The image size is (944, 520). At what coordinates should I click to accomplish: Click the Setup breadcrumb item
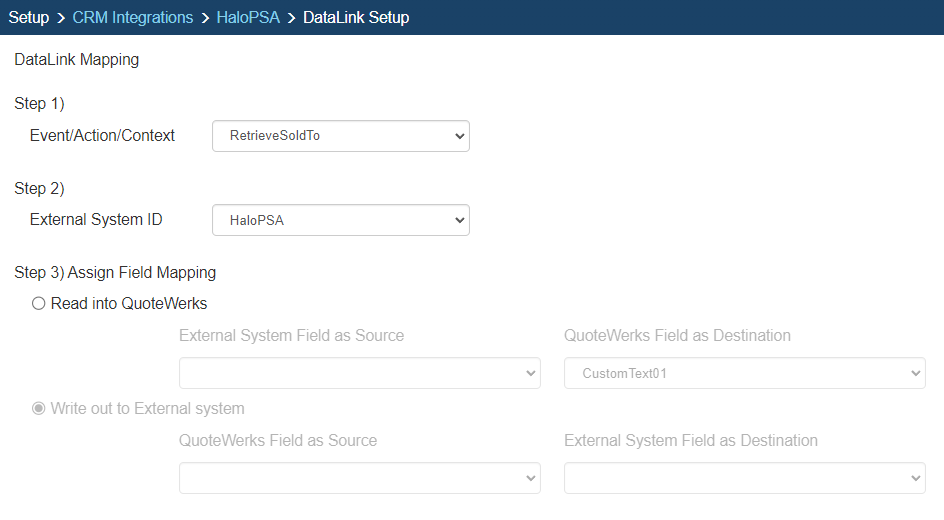(29, 17)
